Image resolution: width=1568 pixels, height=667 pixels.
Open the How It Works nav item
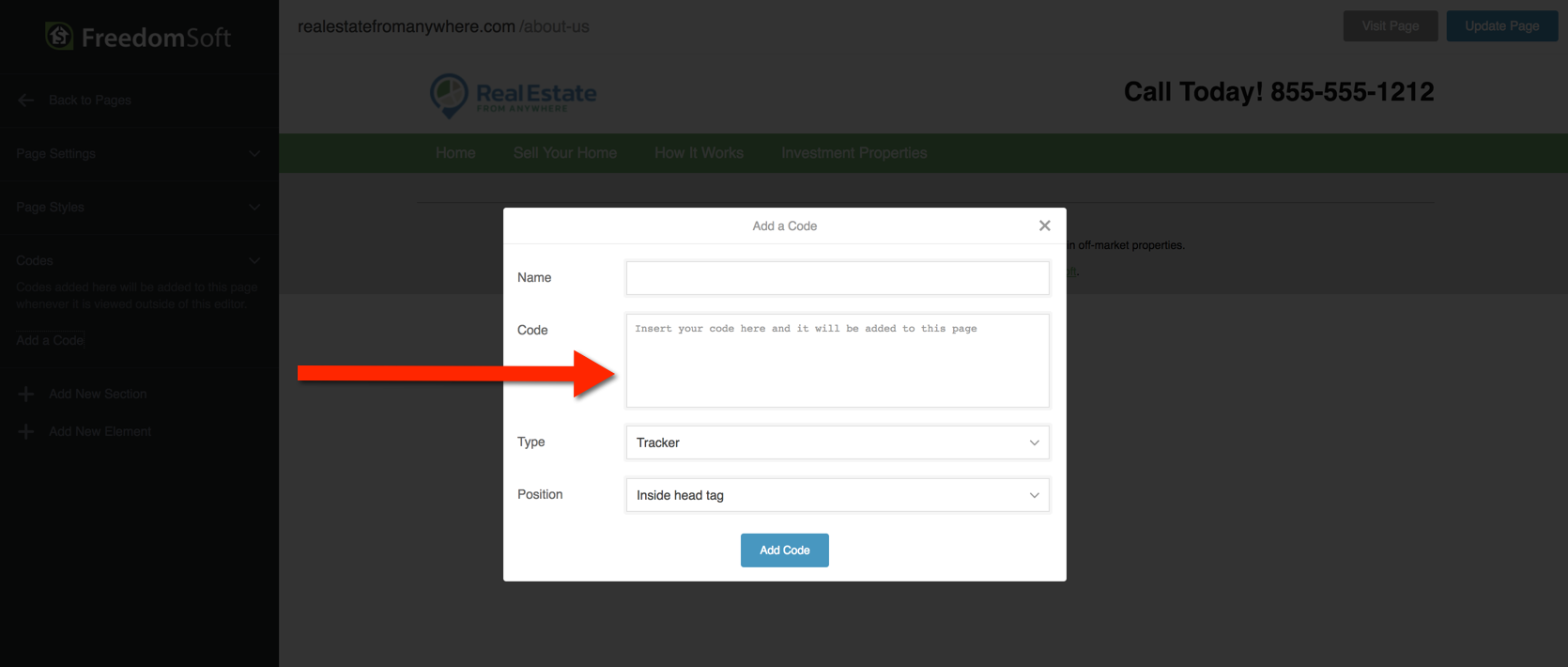(699, 153)
